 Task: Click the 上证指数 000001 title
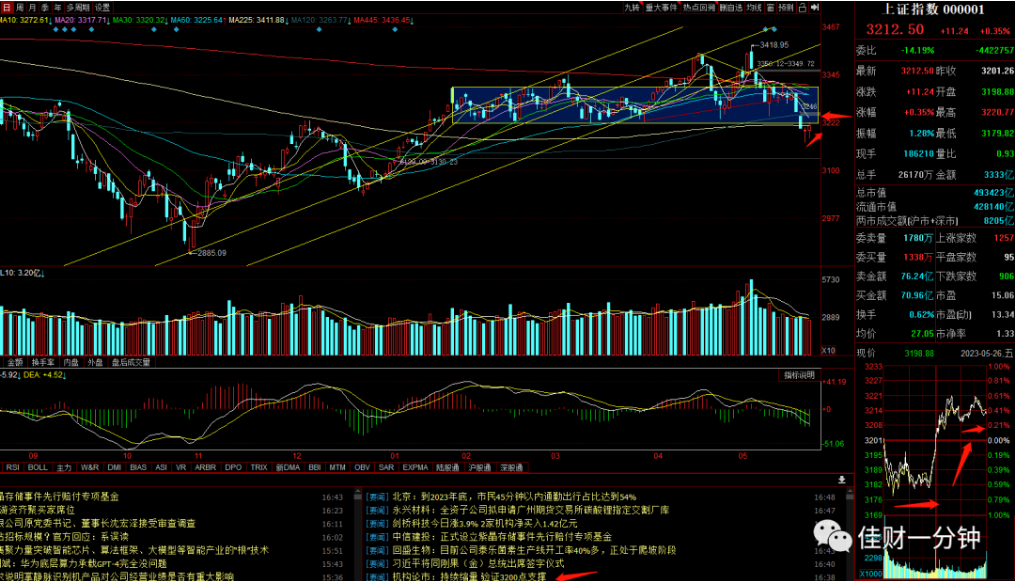coord(933,9)
